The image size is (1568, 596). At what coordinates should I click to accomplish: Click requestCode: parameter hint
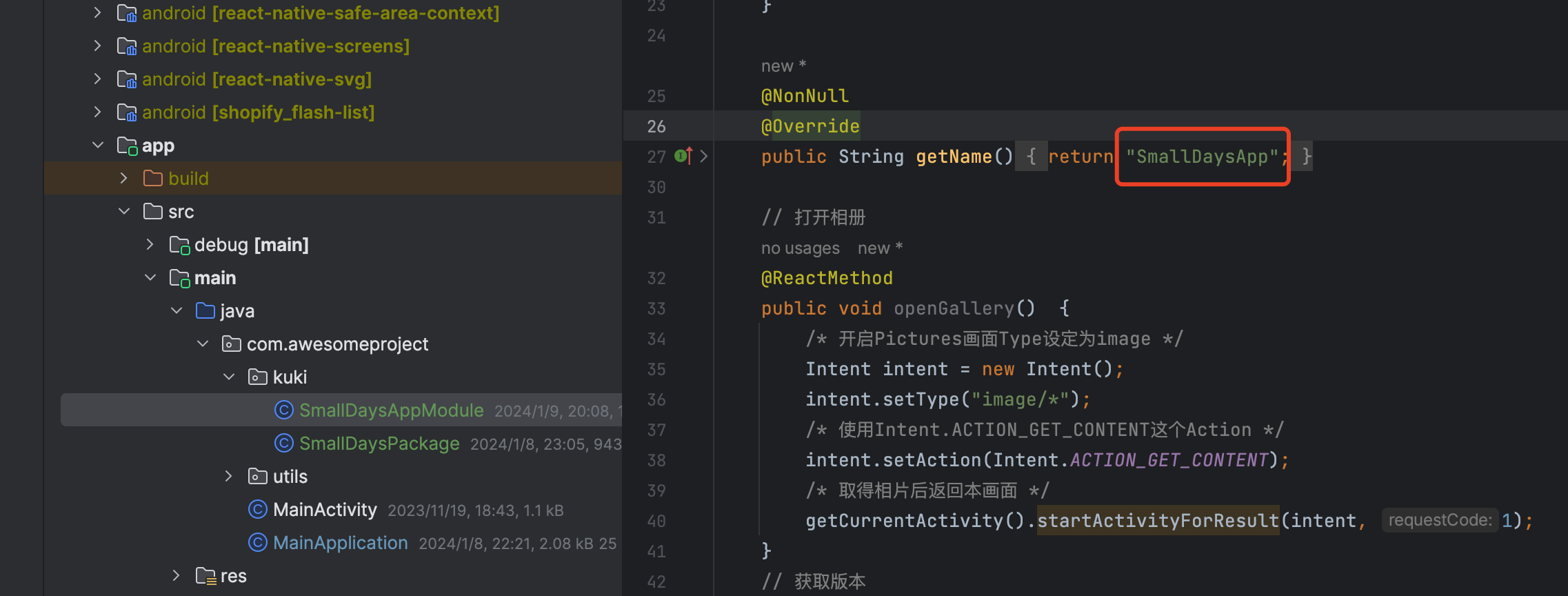pyautogui.click(x=1440, y=520)
